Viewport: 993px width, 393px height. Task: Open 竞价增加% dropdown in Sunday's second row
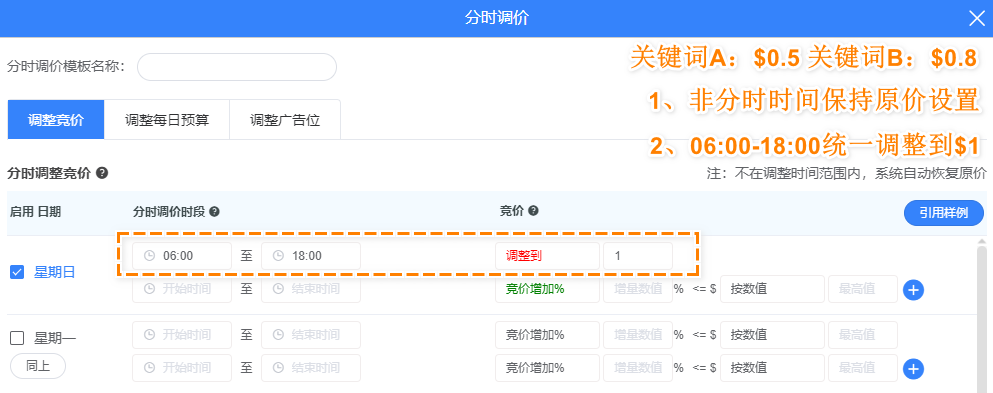(547, 289)
